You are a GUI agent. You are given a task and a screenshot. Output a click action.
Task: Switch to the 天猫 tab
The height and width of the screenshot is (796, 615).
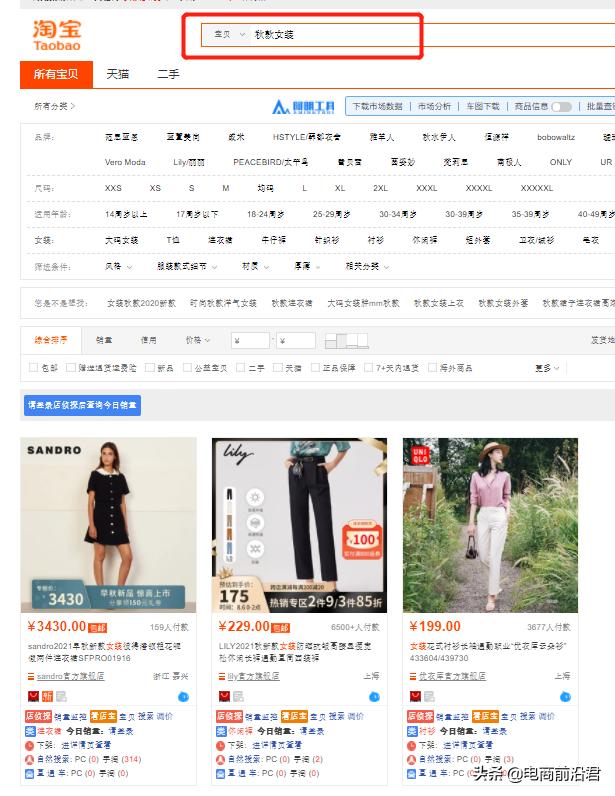tap(117, 75)
